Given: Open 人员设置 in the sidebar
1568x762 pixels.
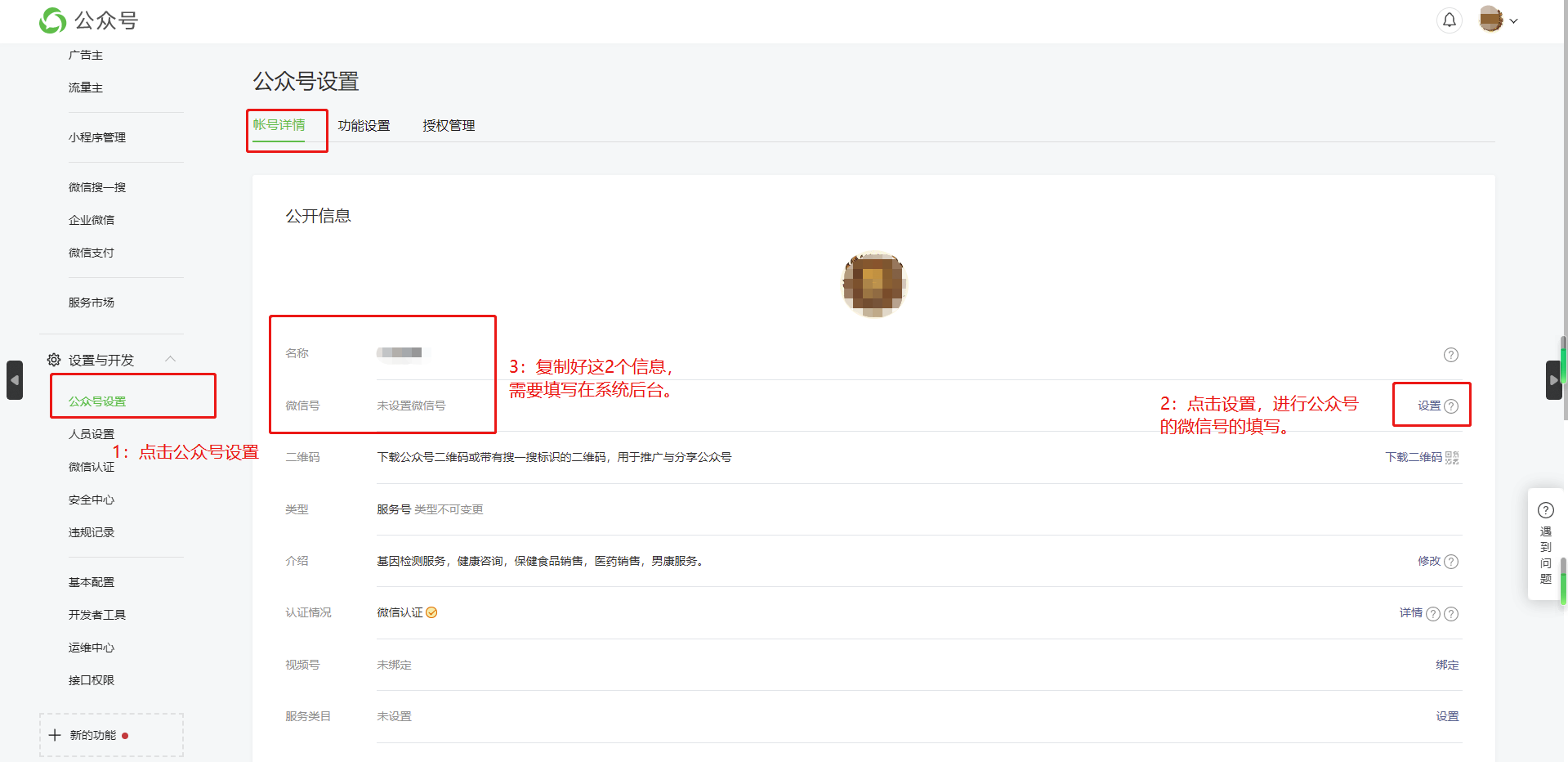Looking at the screenshot, I should coord(92,434).
